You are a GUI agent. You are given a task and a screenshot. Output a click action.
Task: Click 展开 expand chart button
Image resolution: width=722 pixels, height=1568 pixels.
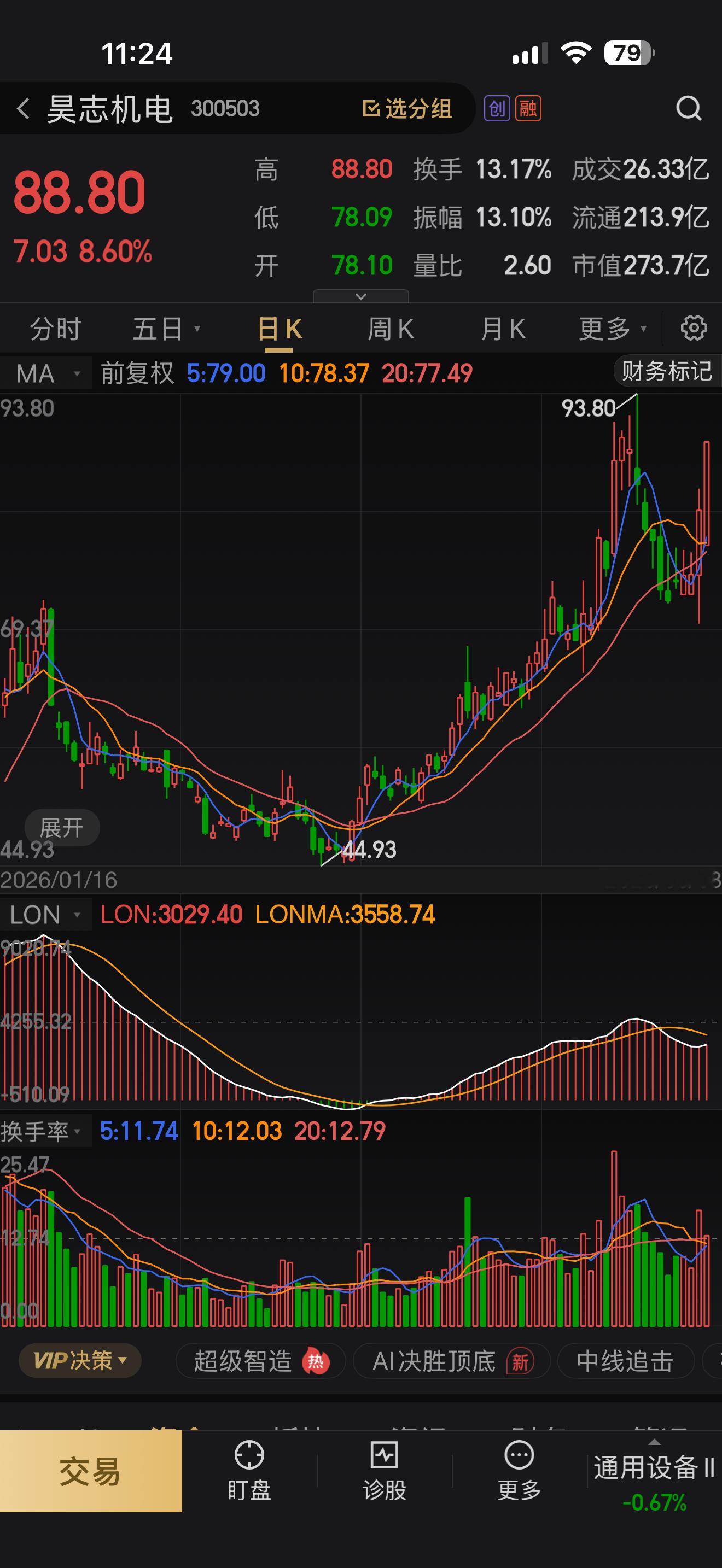(61, 828)
